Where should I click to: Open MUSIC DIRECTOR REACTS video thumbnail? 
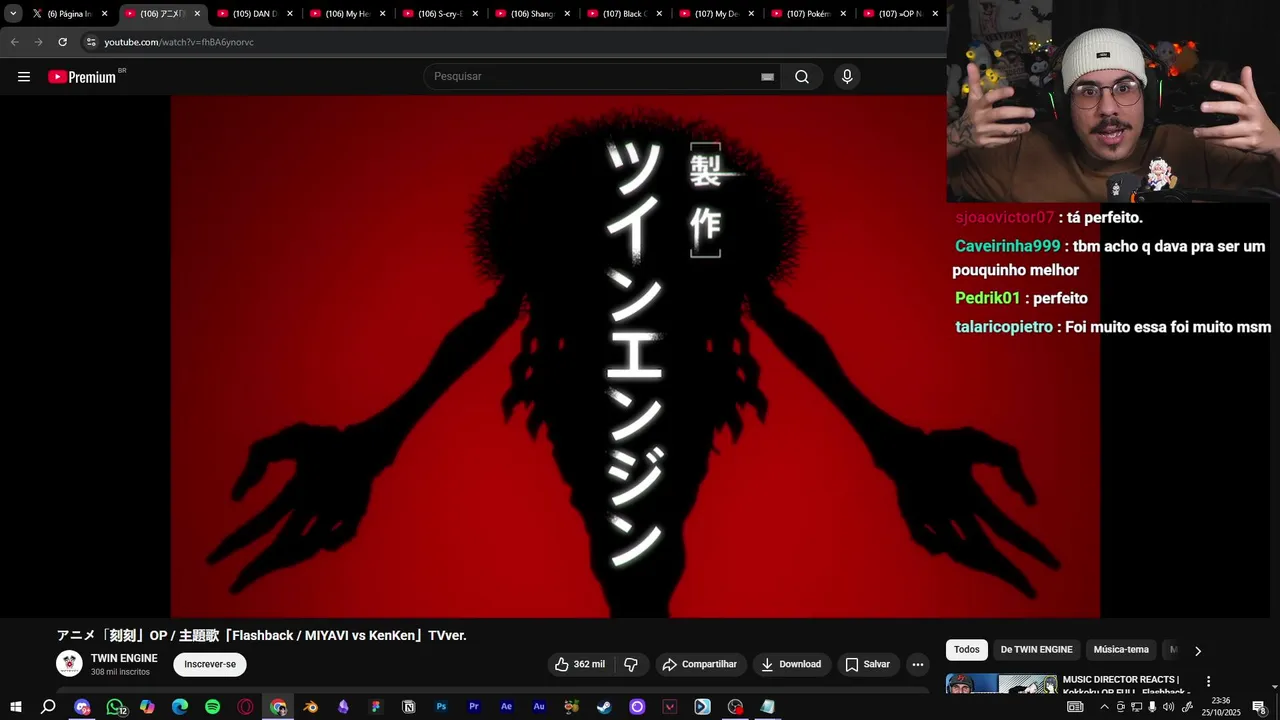point(1001,684)
